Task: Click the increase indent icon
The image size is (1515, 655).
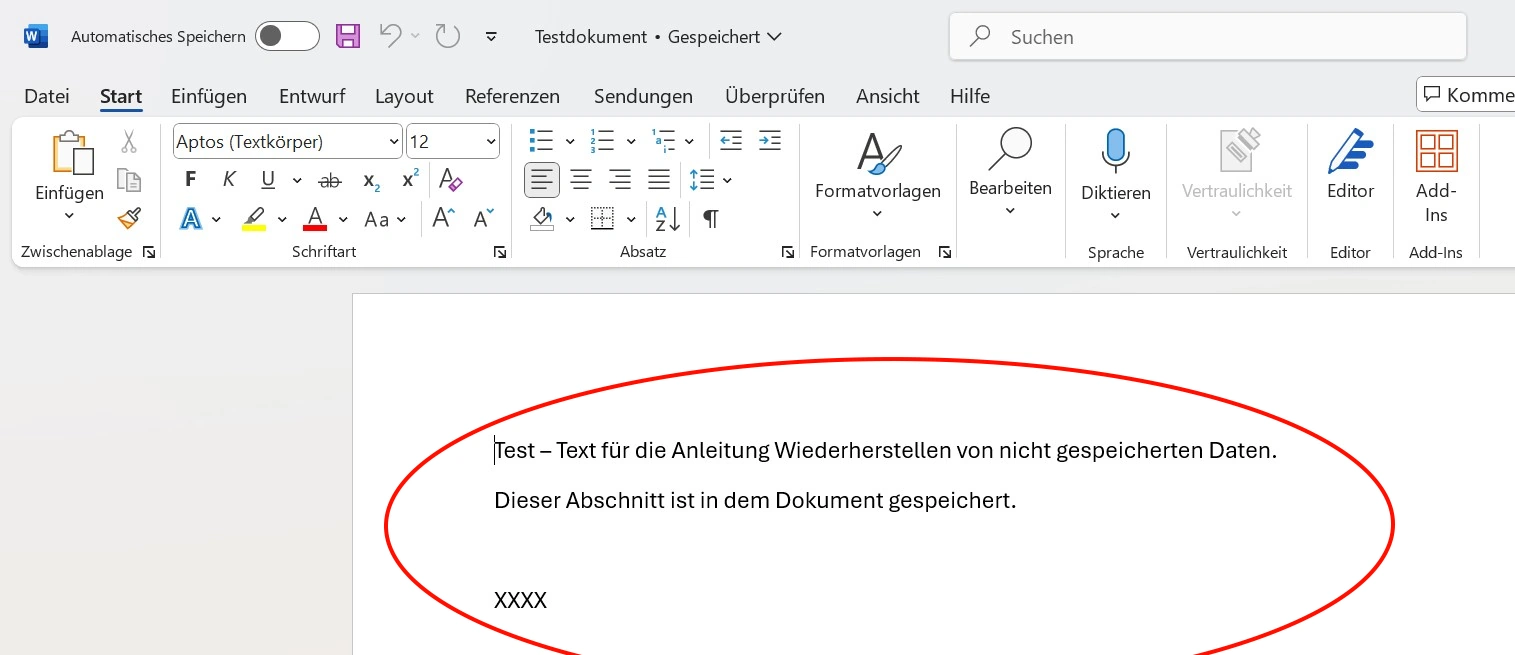Action: (769, 141)
